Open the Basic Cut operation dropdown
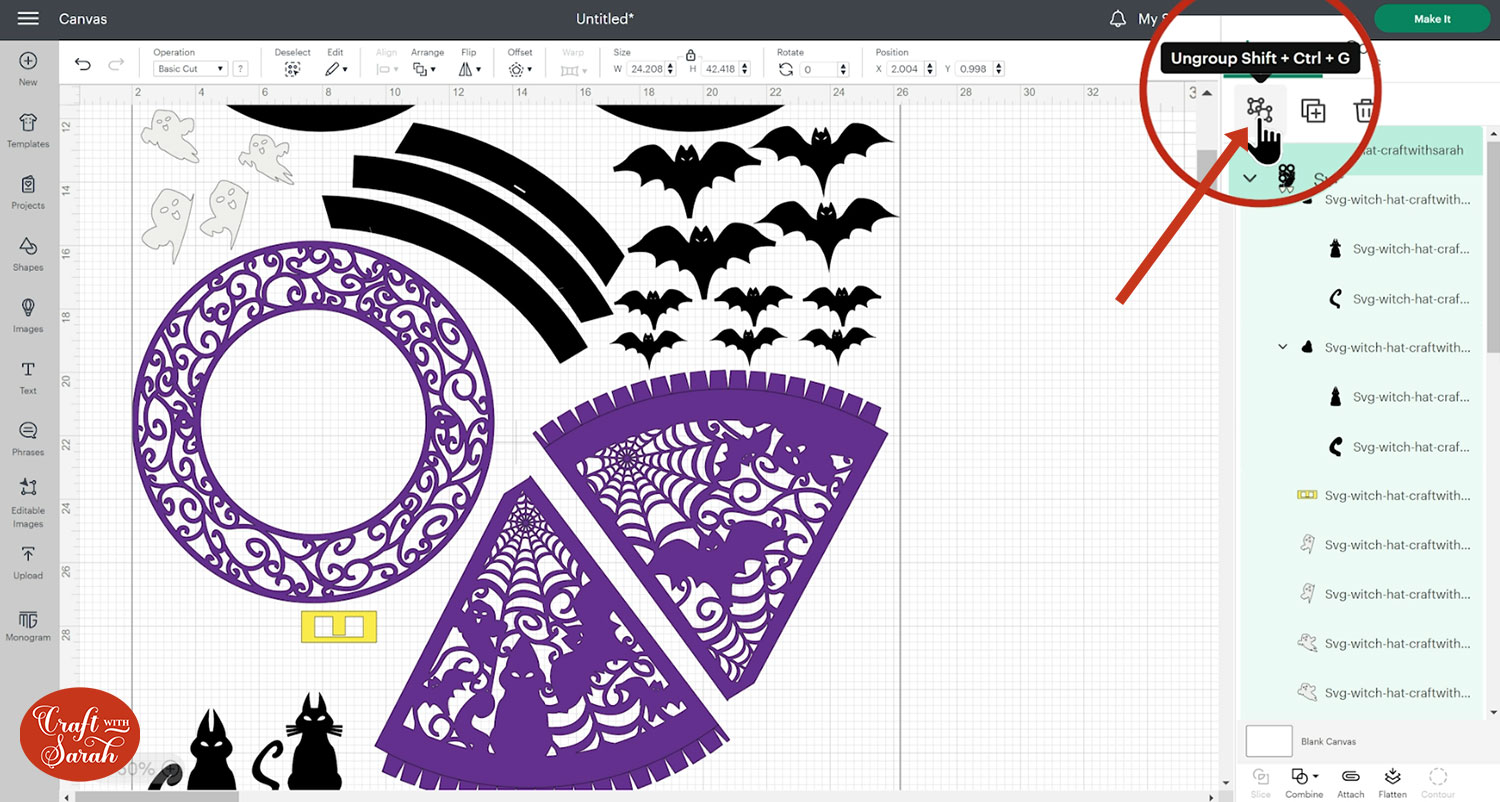The height and width of the screenshot is (802, 1500). point(189,68)
